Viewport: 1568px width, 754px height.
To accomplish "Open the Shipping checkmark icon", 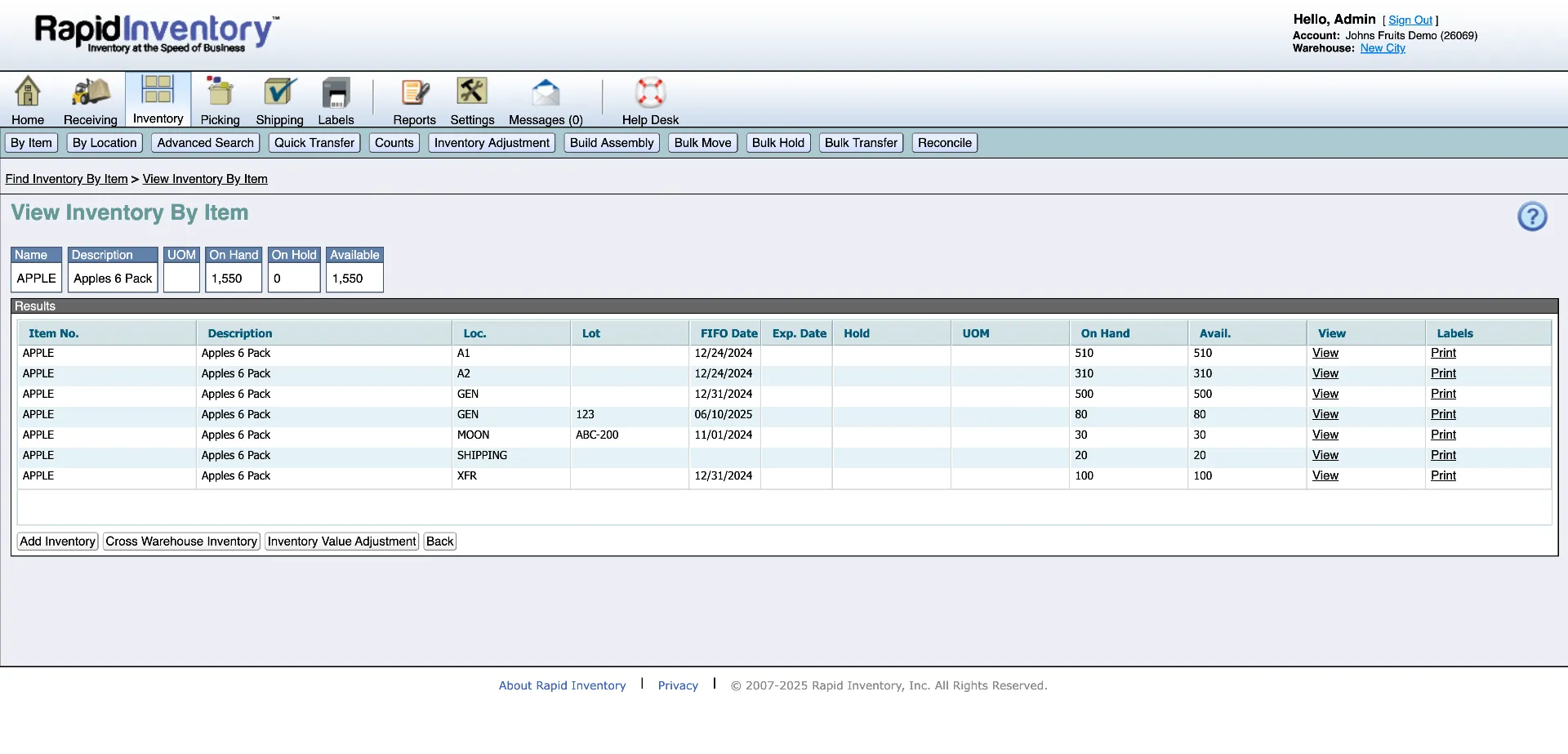I will coord(279,92).
